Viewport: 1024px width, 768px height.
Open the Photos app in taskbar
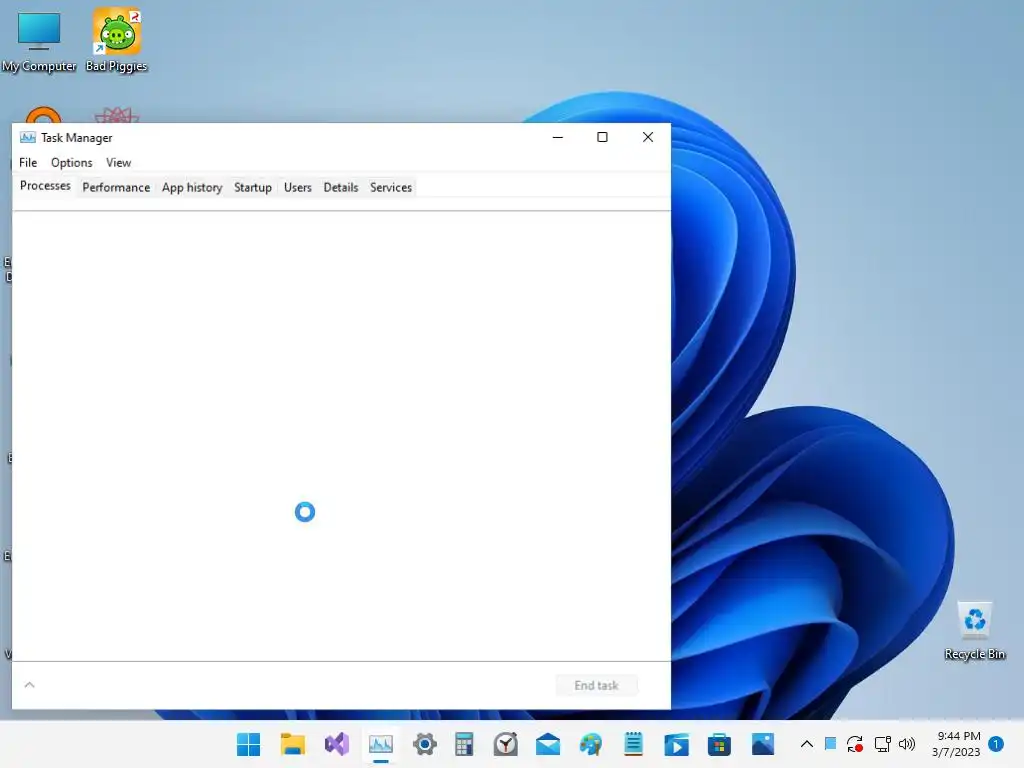tap(763, 744)
